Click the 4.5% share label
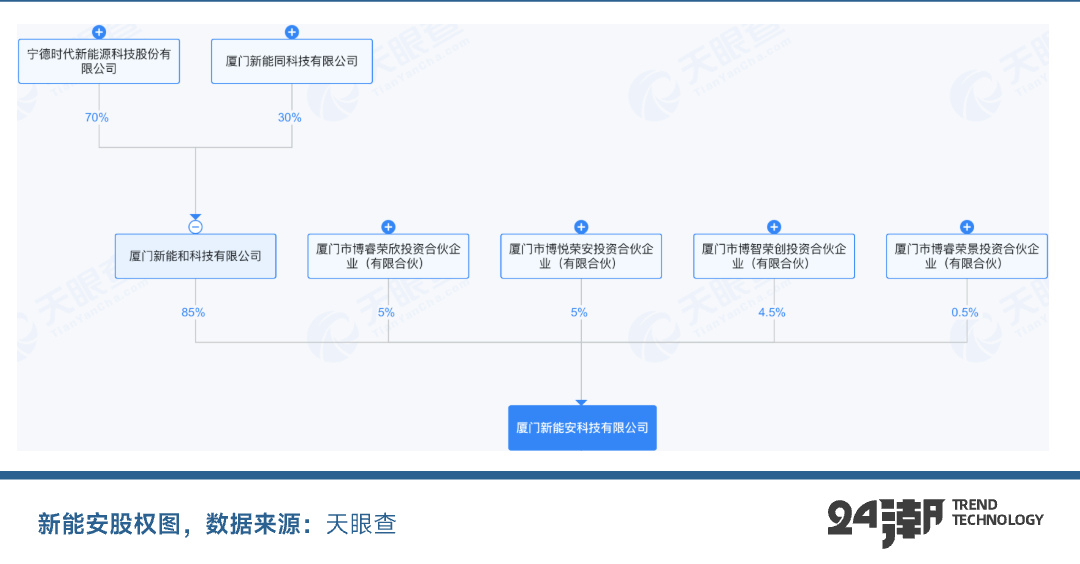Image resolution: width=1080 pixels, height=564 pixels. click(771, 313)
